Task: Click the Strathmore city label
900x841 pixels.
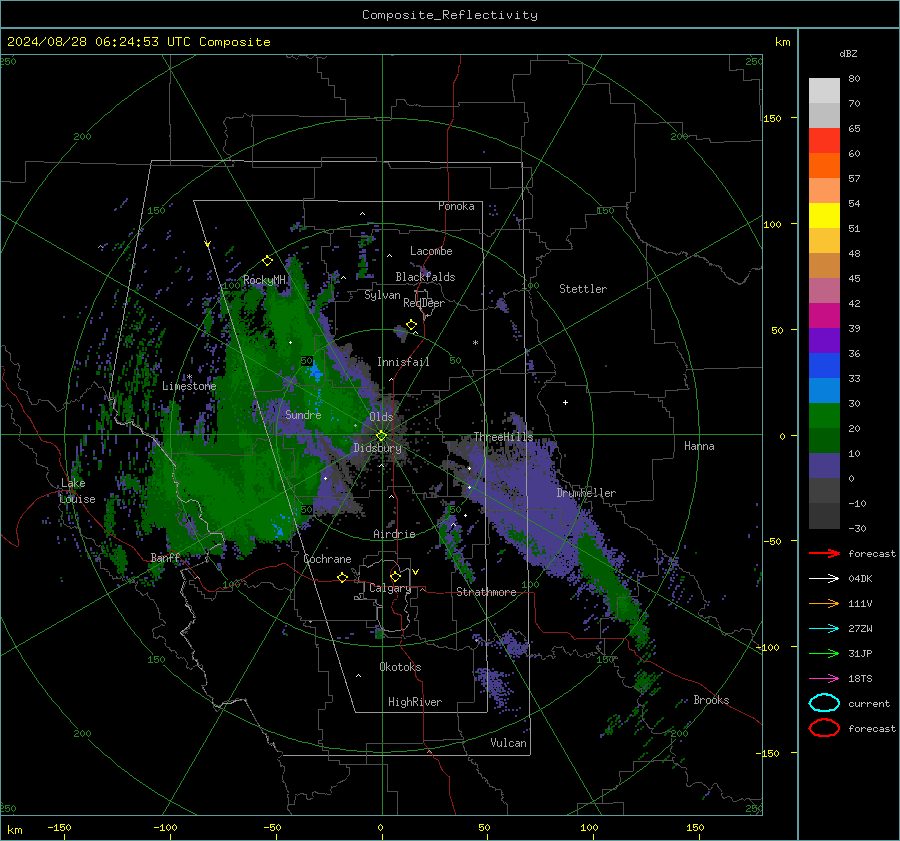Action: [x=486, y=592]
